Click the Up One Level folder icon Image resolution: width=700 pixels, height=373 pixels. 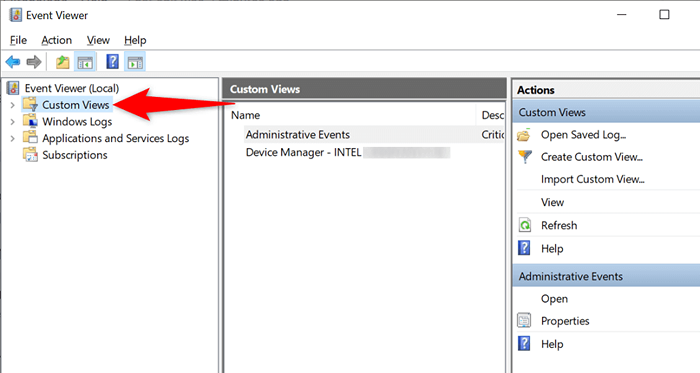[62, 62]
